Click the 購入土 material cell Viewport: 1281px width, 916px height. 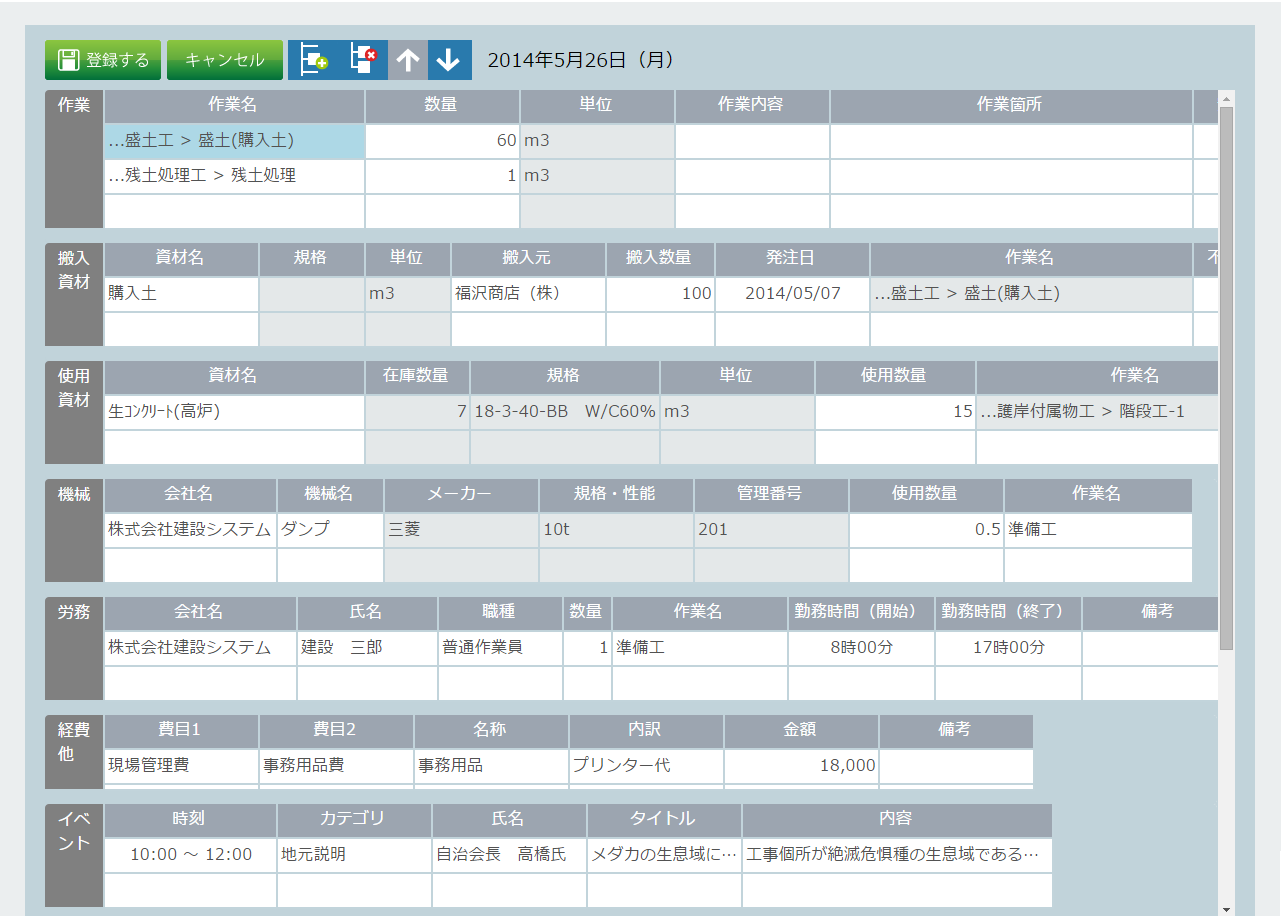181,294
